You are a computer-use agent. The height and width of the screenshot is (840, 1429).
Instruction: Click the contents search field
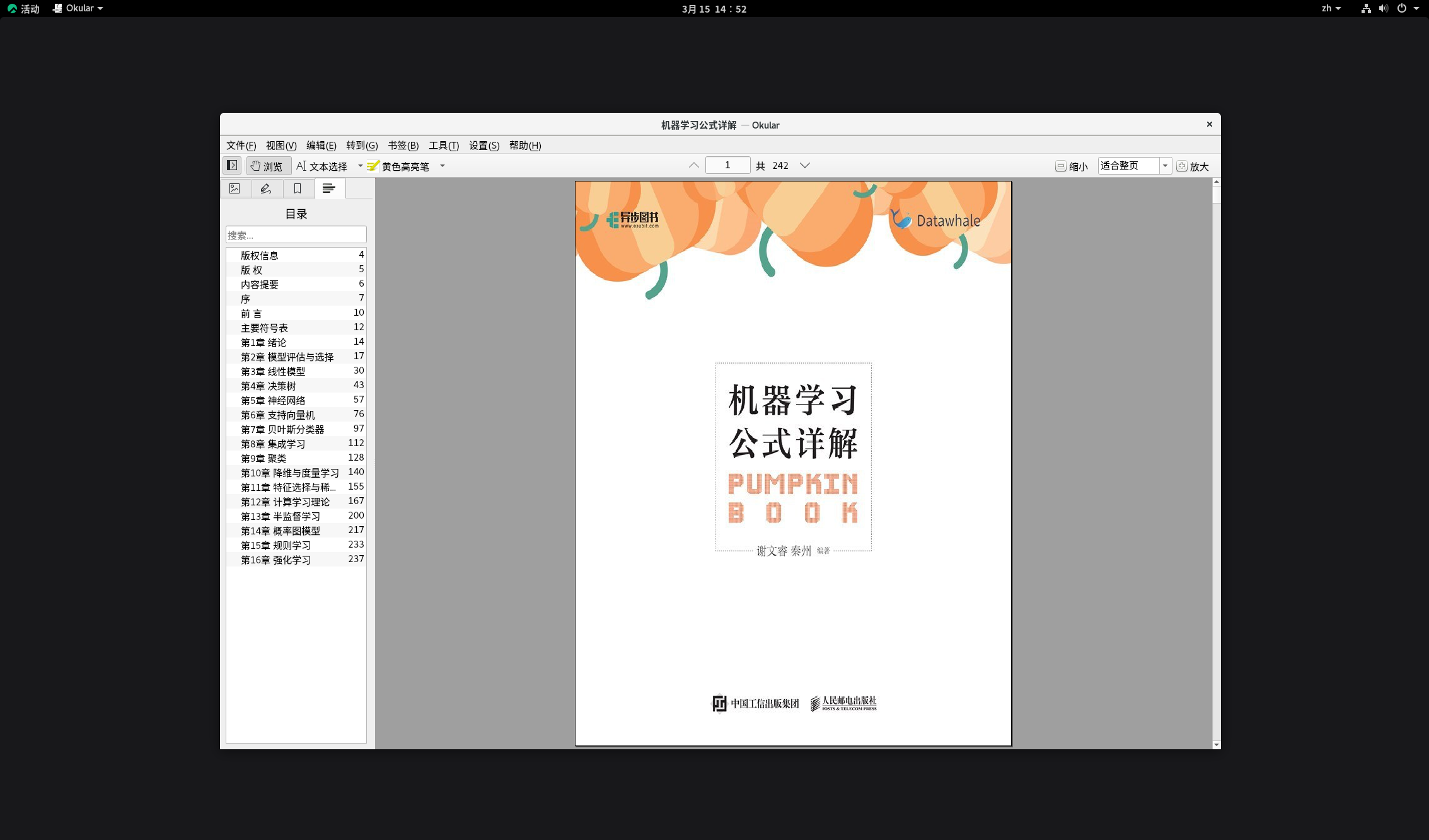click(x=296, y=235)
